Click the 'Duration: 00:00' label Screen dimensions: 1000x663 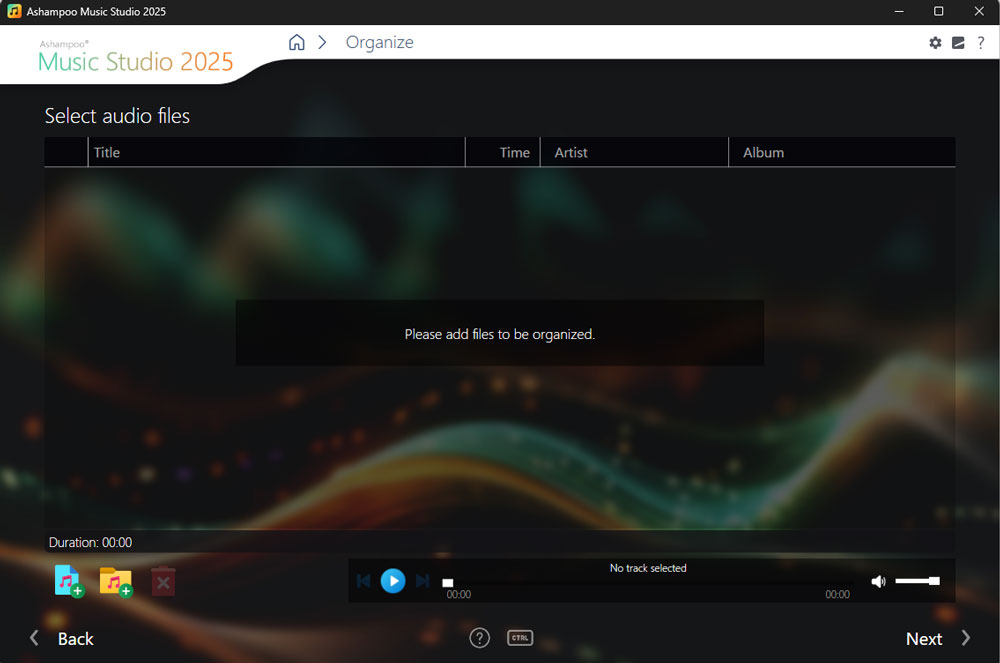click(91, 543)
